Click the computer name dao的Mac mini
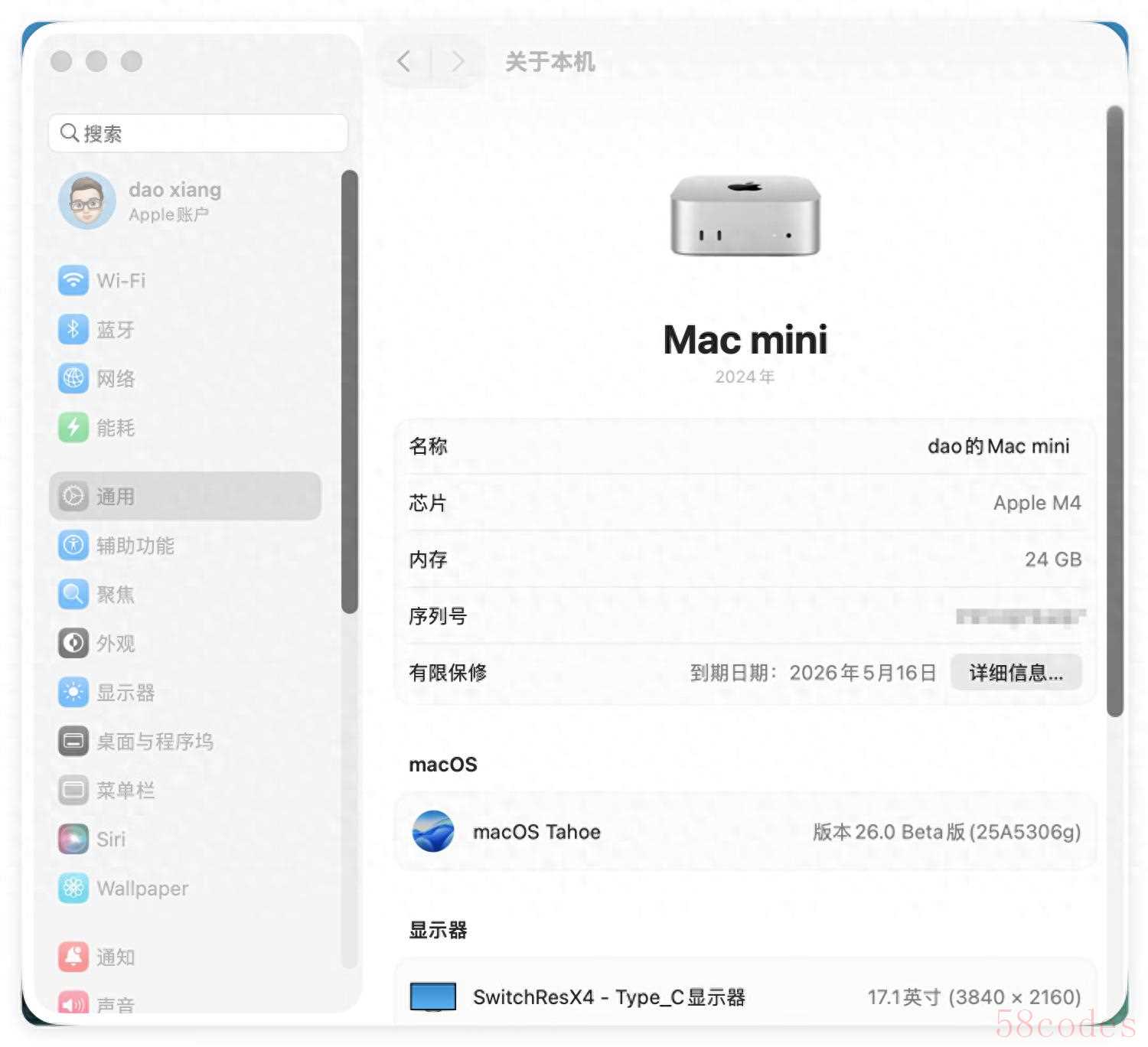Image resolution: width=1148 pixels, height=1047 pixels. click(999, 446)
